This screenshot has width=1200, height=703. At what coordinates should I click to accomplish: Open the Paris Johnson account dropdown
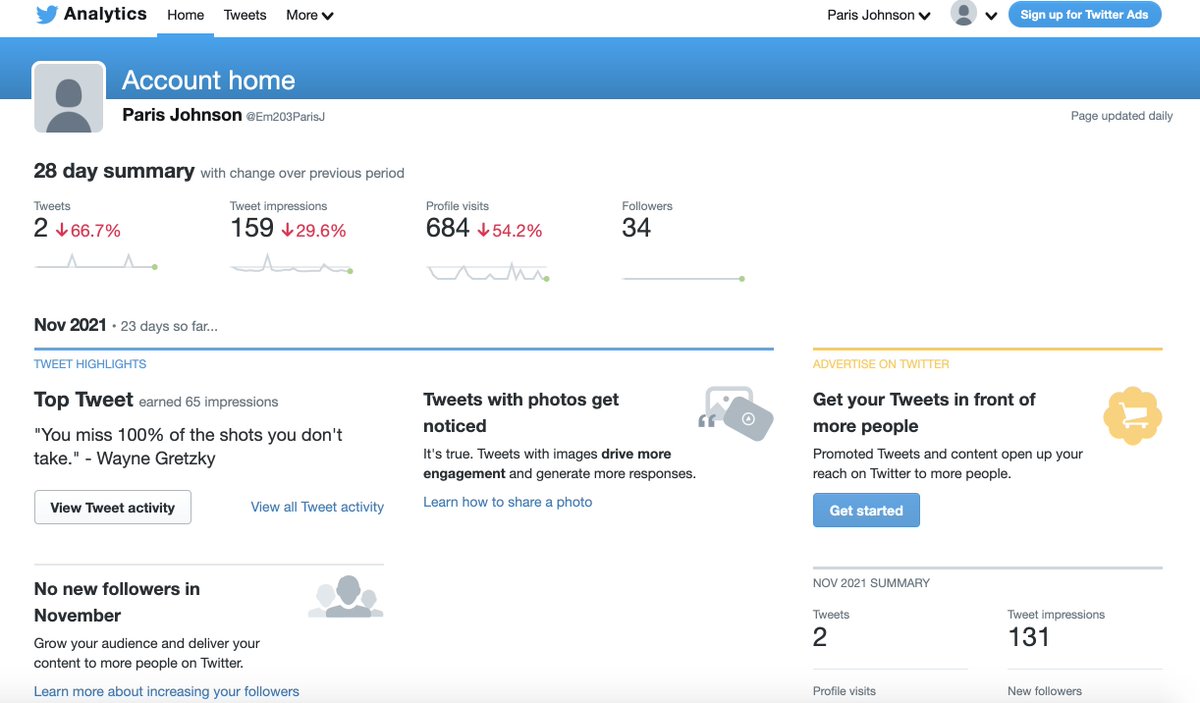(x=879, y=15)
